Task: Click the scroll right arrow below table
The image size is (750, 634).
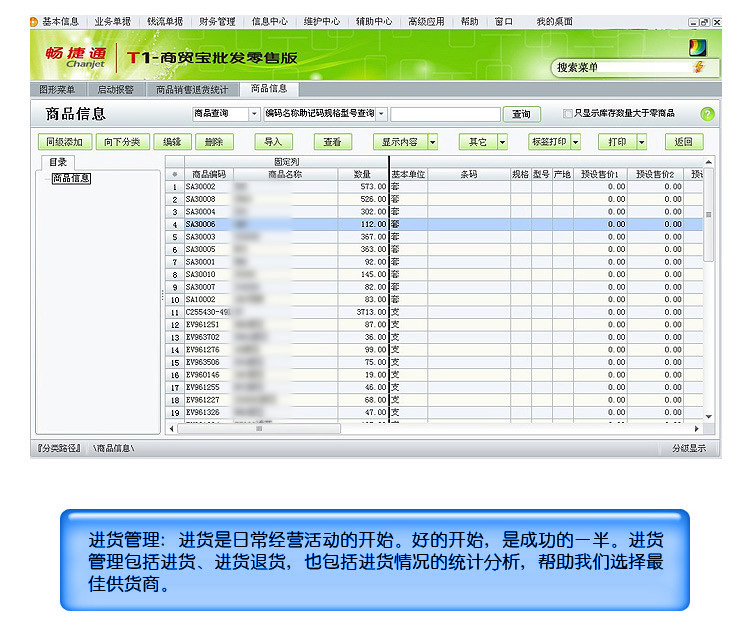Action: click(x=696, y=429)
